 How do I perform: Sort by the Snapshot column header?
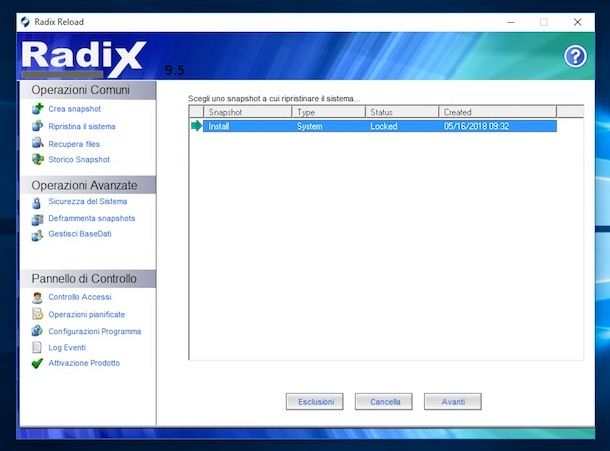tap(247, 112)
